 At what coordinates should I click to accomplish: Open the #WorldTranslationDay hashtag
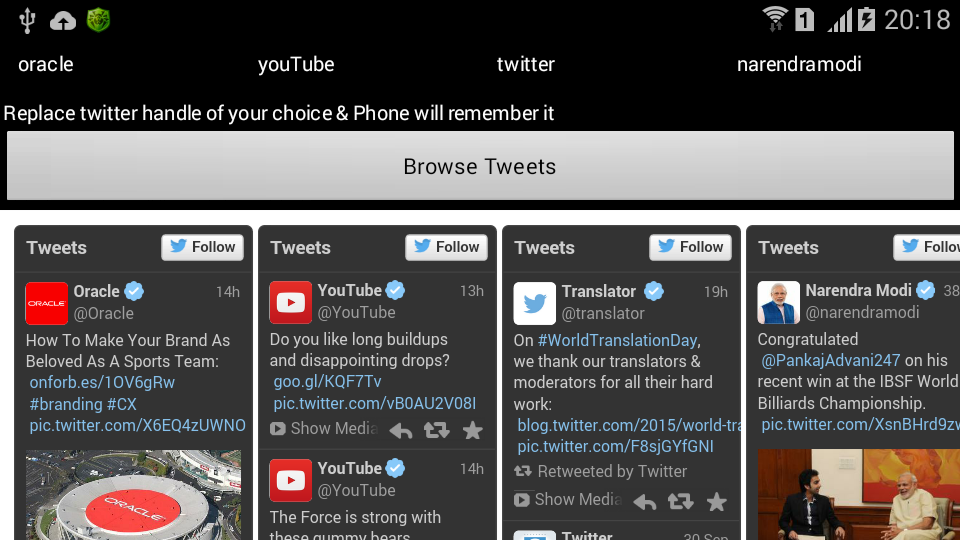618,340
